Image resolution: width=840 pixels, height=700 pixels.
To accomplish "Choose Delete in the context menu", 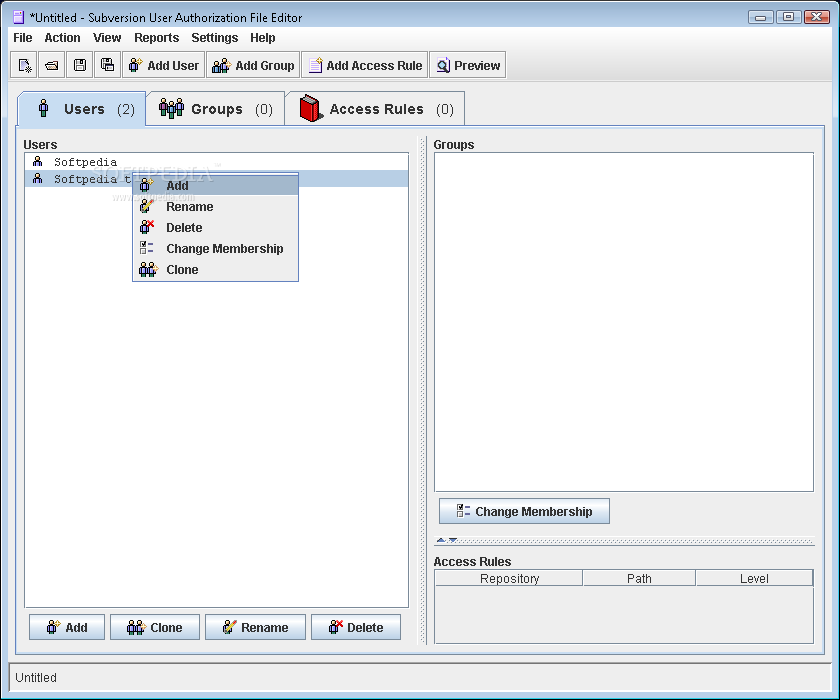I will (x=215, y=228).
